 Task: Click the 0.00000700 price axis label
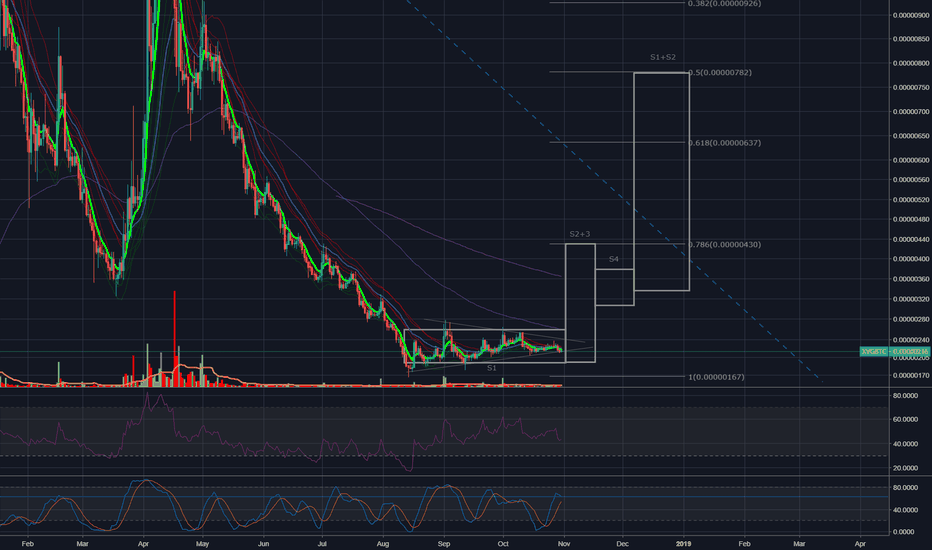click(911, 112)
